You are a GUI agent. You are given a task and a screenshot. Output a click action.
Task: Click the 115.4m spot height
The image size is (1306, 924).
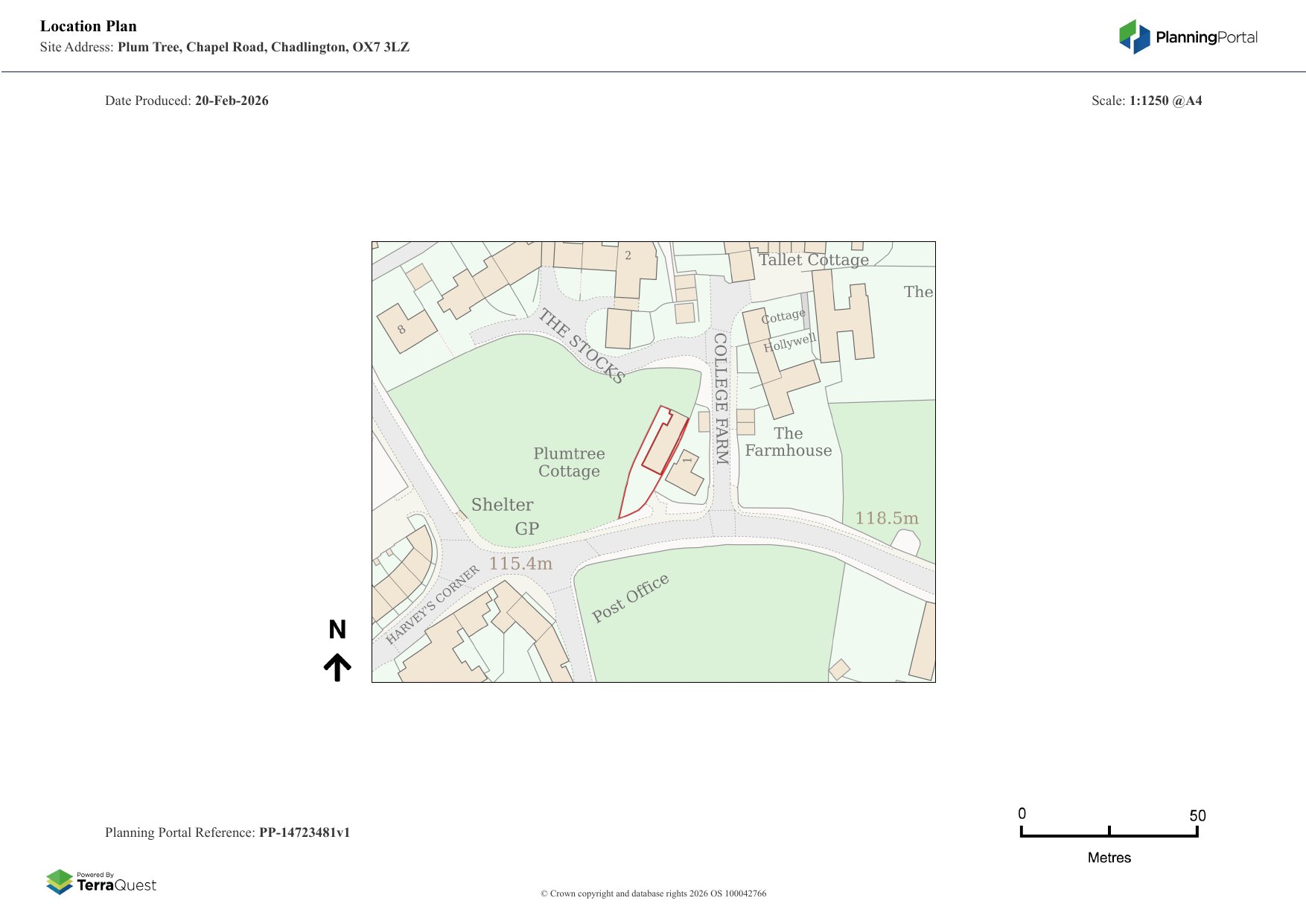520,564
